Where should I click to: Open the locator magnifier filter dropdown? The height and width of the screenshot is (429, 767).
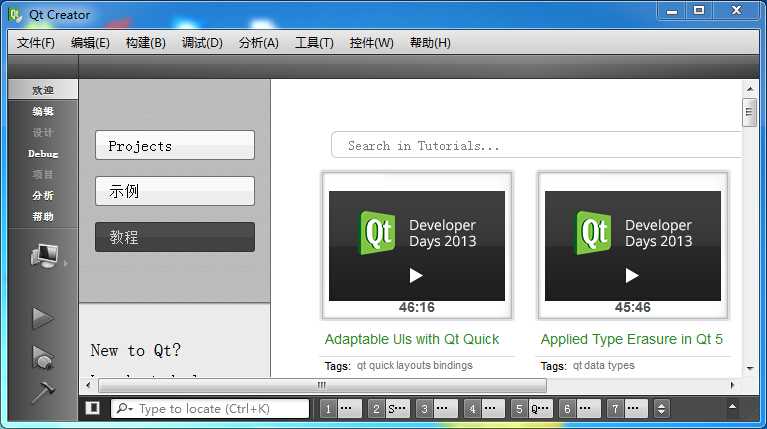[124, 408]
